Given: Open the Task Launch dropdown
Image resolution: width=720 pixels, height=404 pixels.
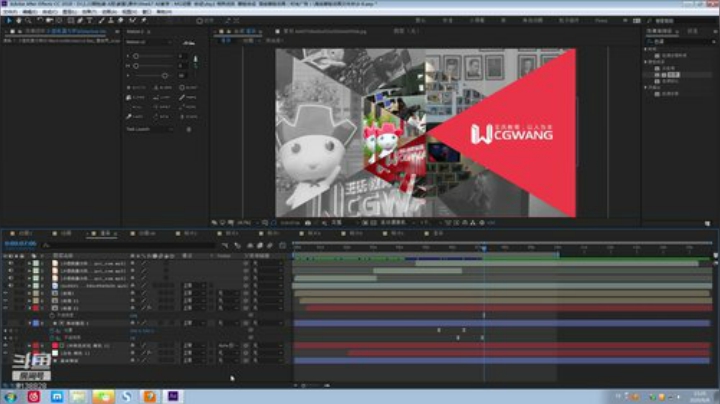Looking at the screenshot, I should click(x=150, y=129).
